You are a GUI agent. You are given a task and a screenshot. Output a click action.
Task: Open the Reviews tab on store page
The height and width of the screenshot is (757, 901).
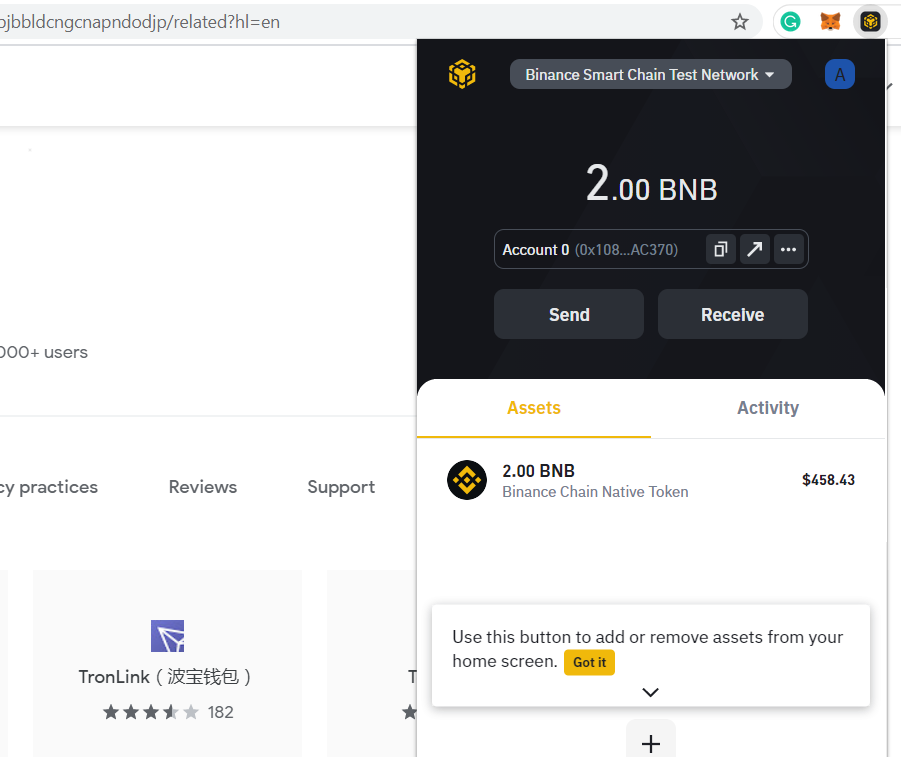click(202, 487)
